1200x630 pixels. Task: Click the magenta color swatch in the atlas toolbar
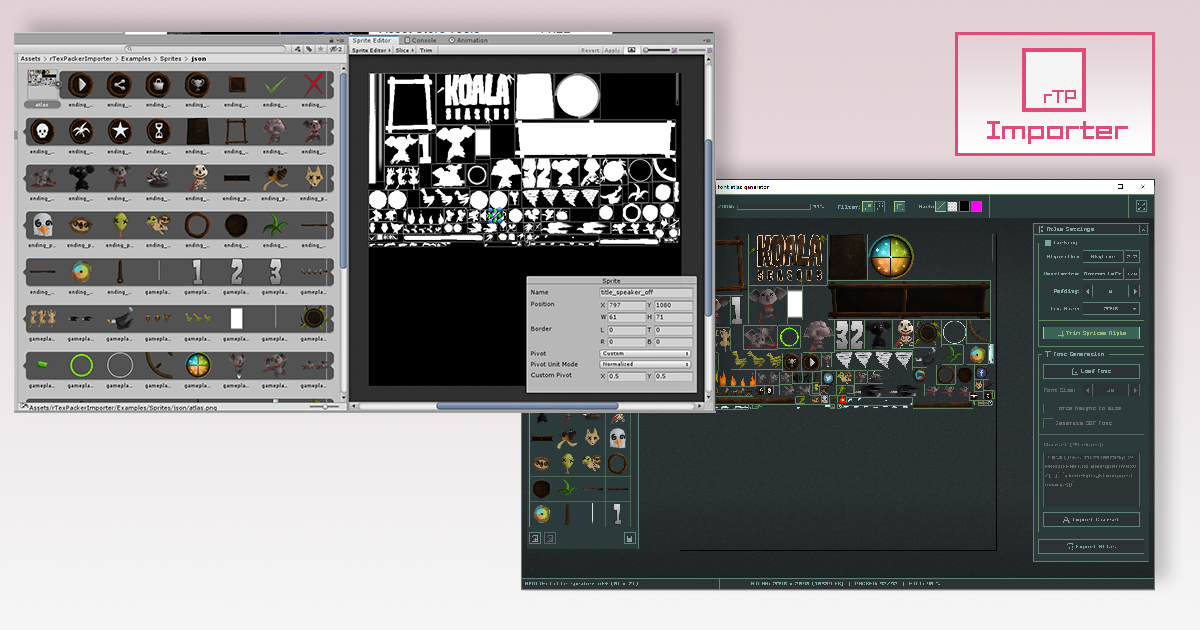(976, 206)
